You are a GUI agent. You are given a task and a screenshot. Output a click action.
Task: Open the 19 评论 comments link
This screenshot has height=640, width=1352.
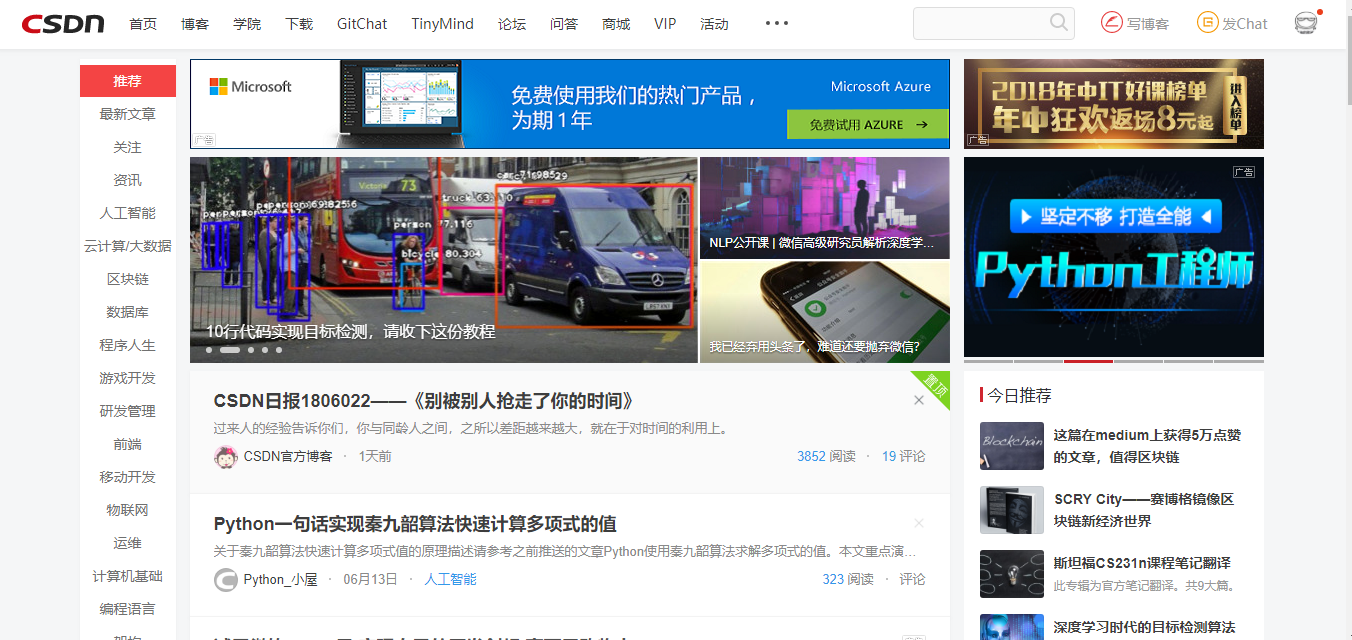click(x=903, y=455)
